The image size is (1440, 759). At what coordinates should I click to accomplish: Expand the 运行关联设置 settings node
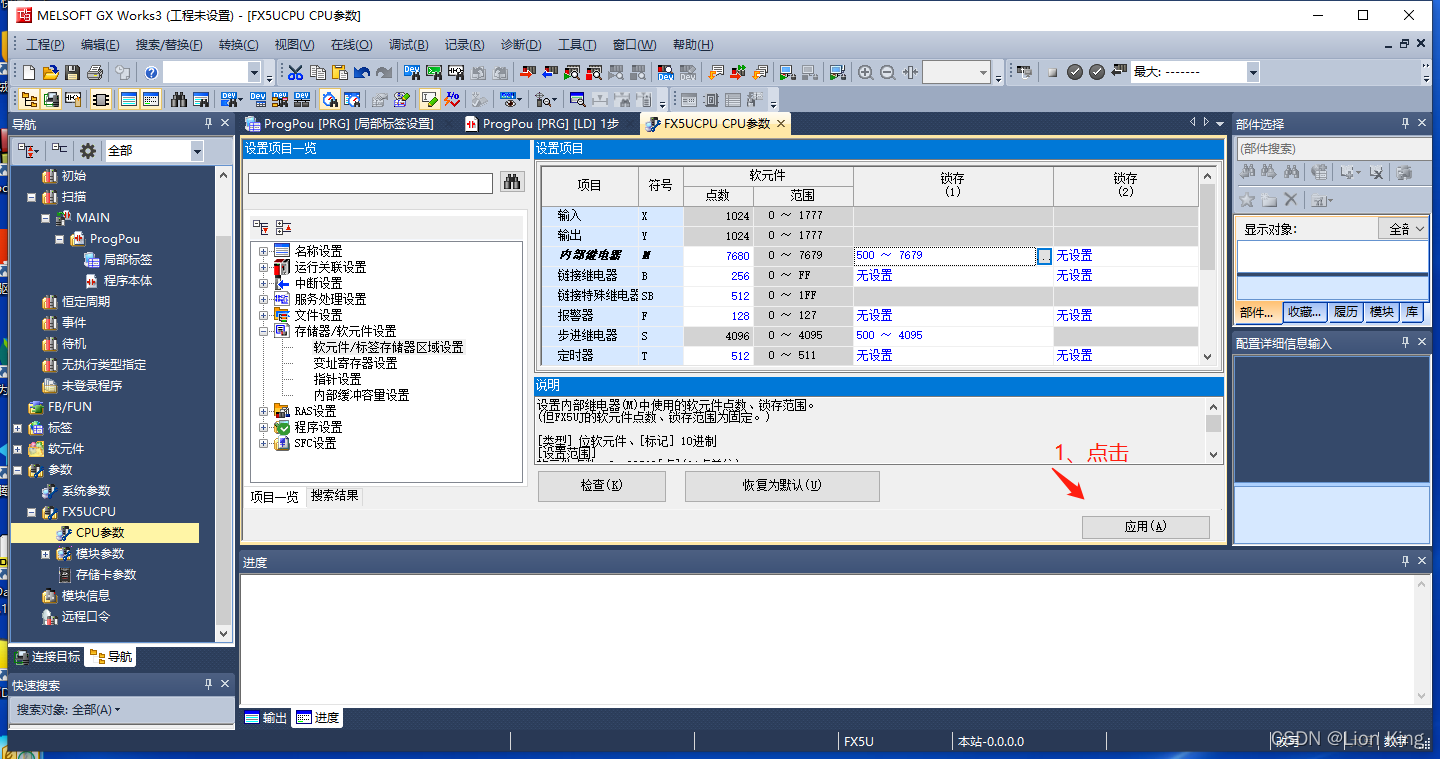(264, 267)
